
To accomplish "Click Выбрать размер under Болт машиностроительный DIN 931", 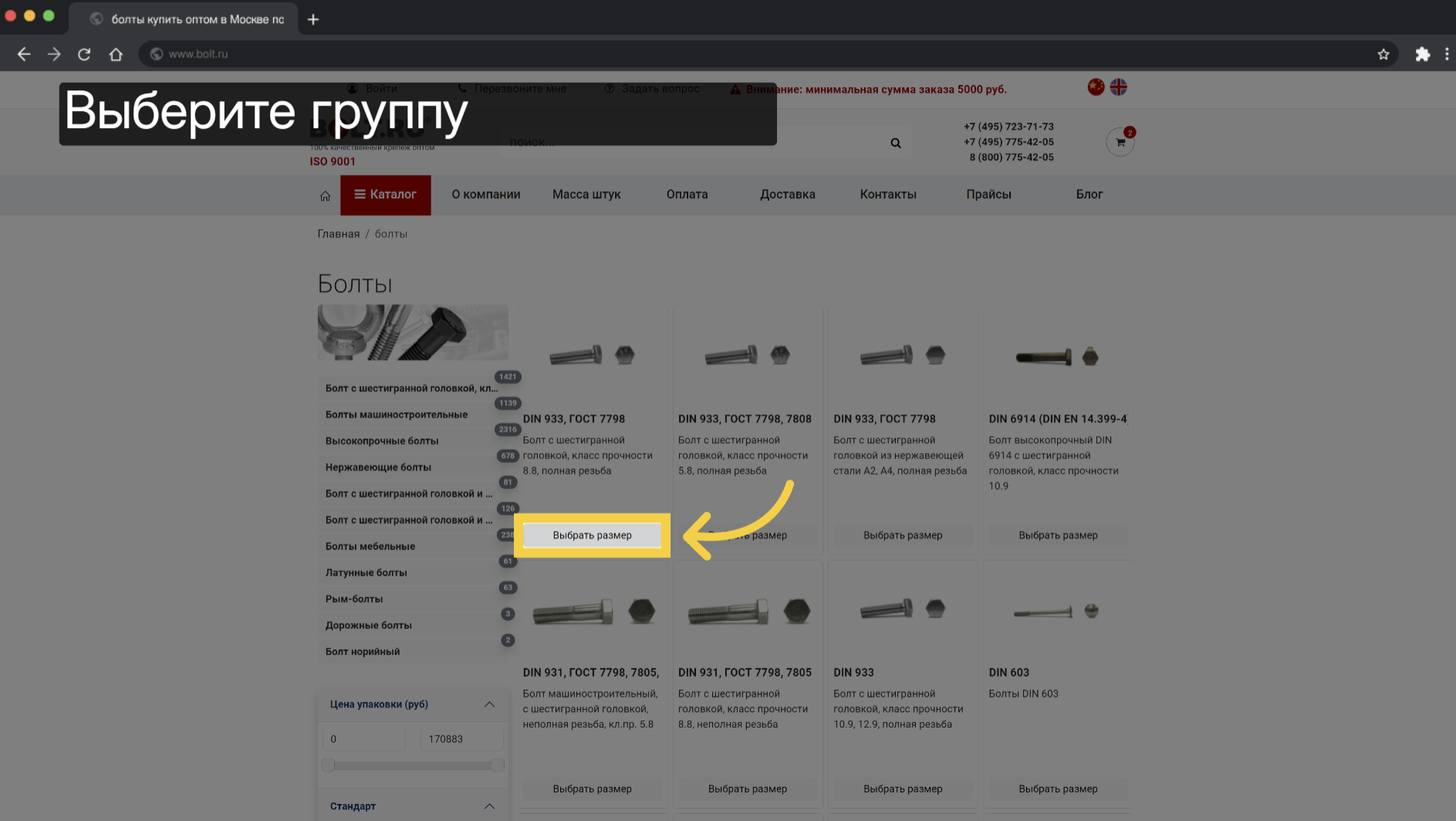I will 592,789.
